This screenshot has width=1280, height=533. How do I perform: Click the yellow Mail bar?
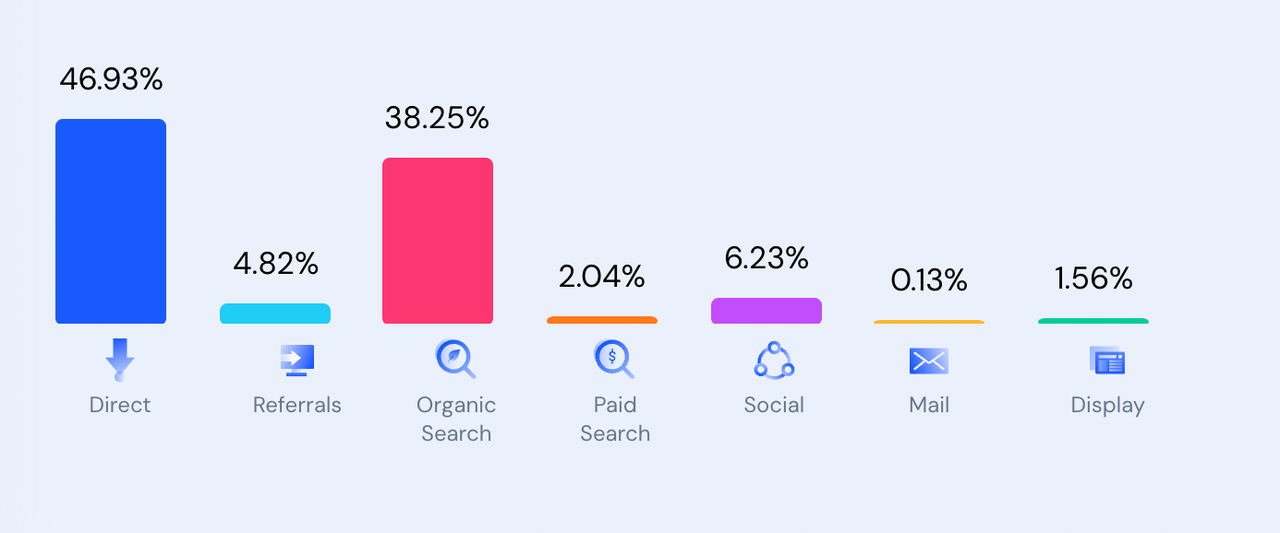(x=929, y=322)
